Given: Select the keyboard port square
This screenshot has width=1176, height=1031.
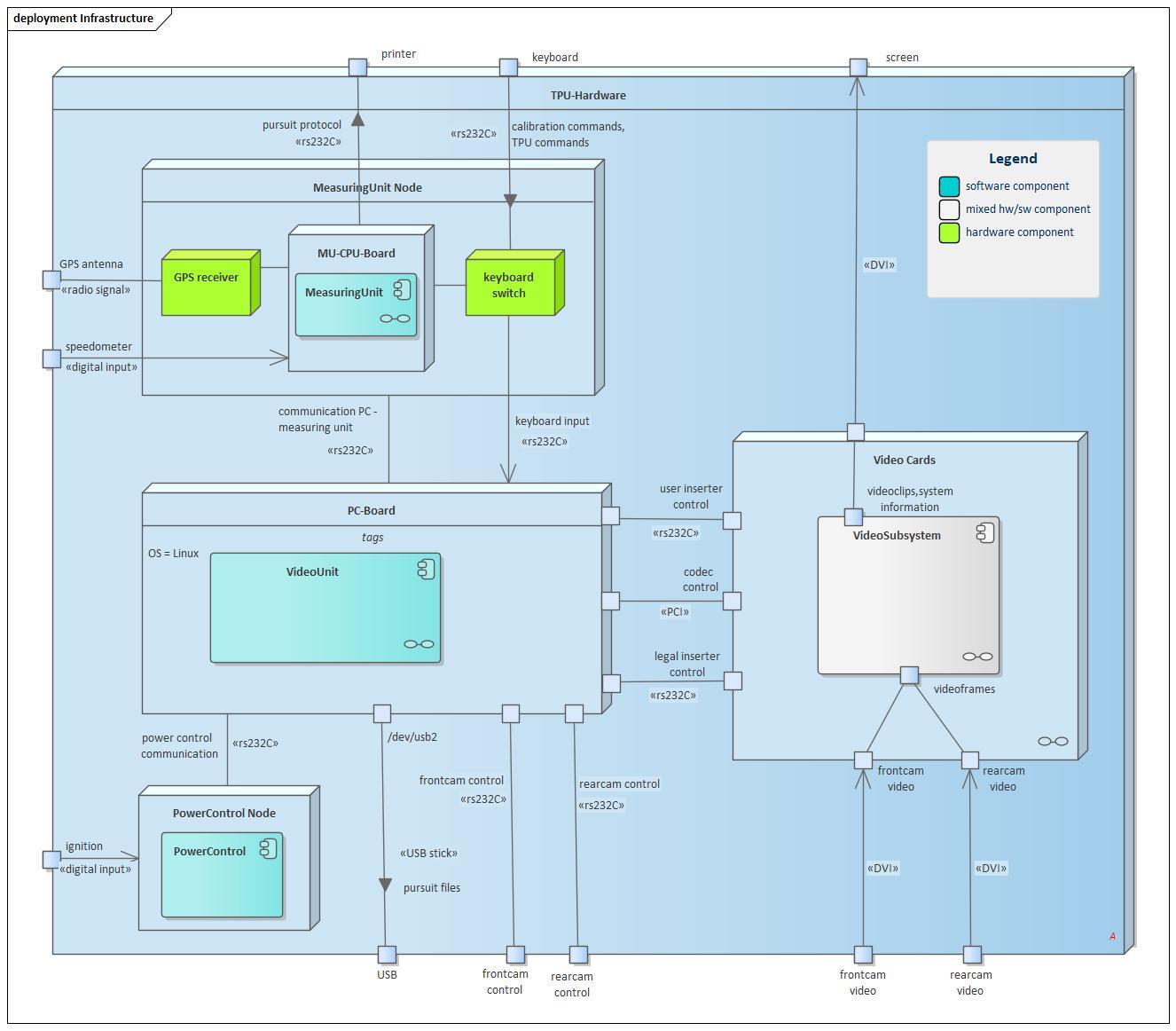Looking at the screenshot, I should point(508,67).
